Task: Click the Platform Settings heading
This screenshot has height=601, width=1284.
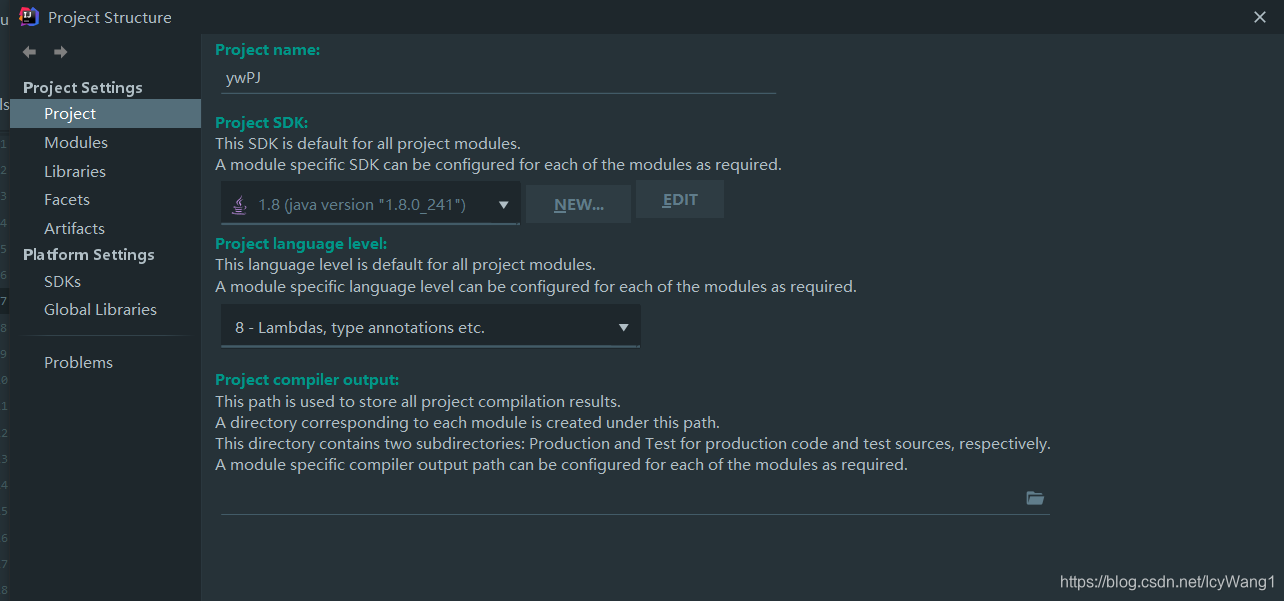Action: click(89, 255)
